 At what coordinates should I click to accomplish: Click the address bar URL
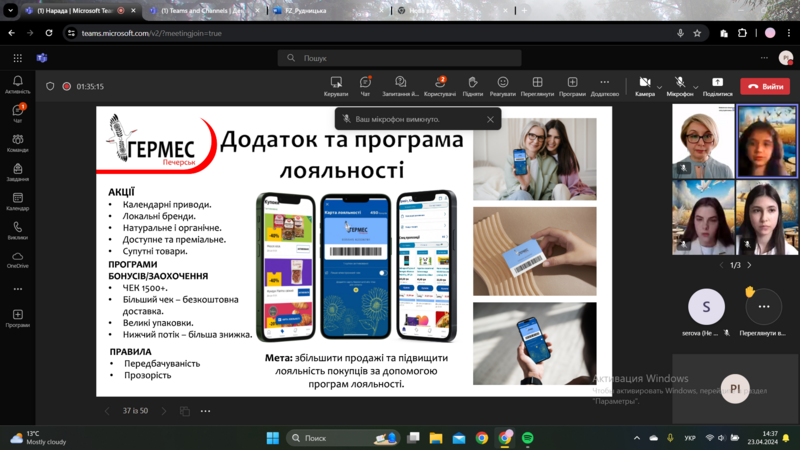[152, 33]
